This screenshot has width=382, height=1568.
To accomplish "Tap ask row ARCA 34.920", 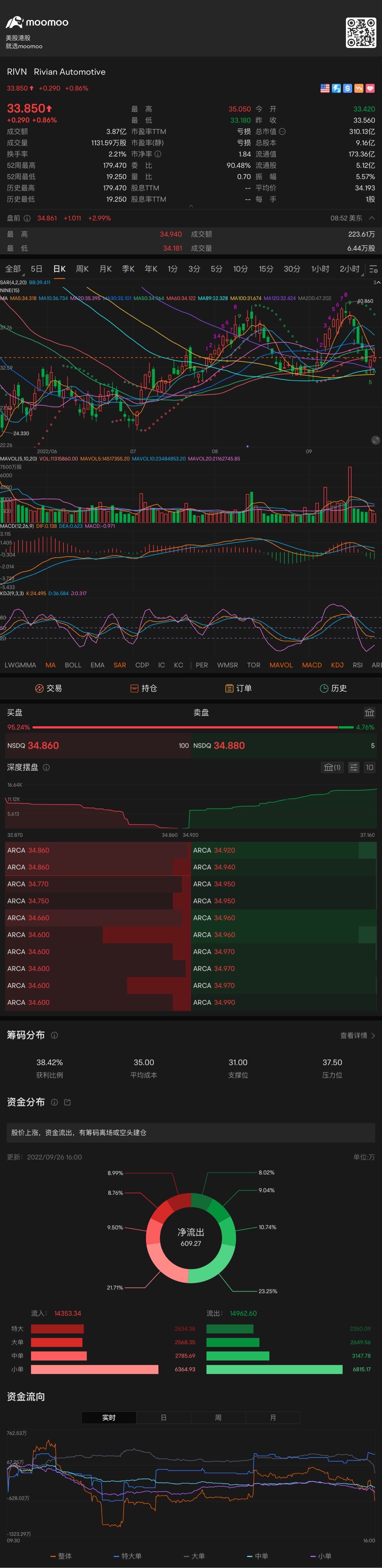I will (x=284, y=850).
